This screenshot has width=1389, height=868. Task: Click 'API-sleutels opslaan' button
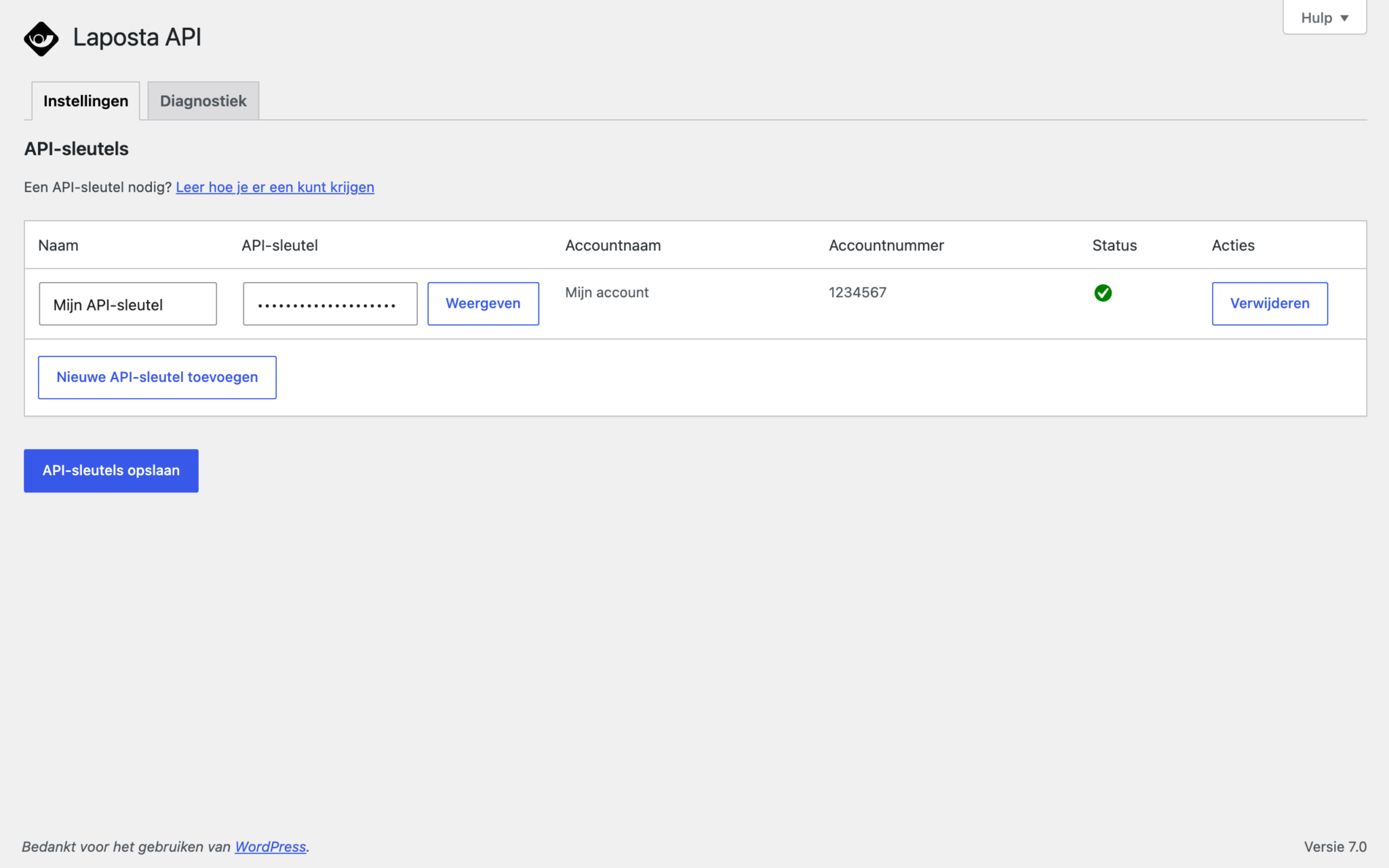point(111,471)
